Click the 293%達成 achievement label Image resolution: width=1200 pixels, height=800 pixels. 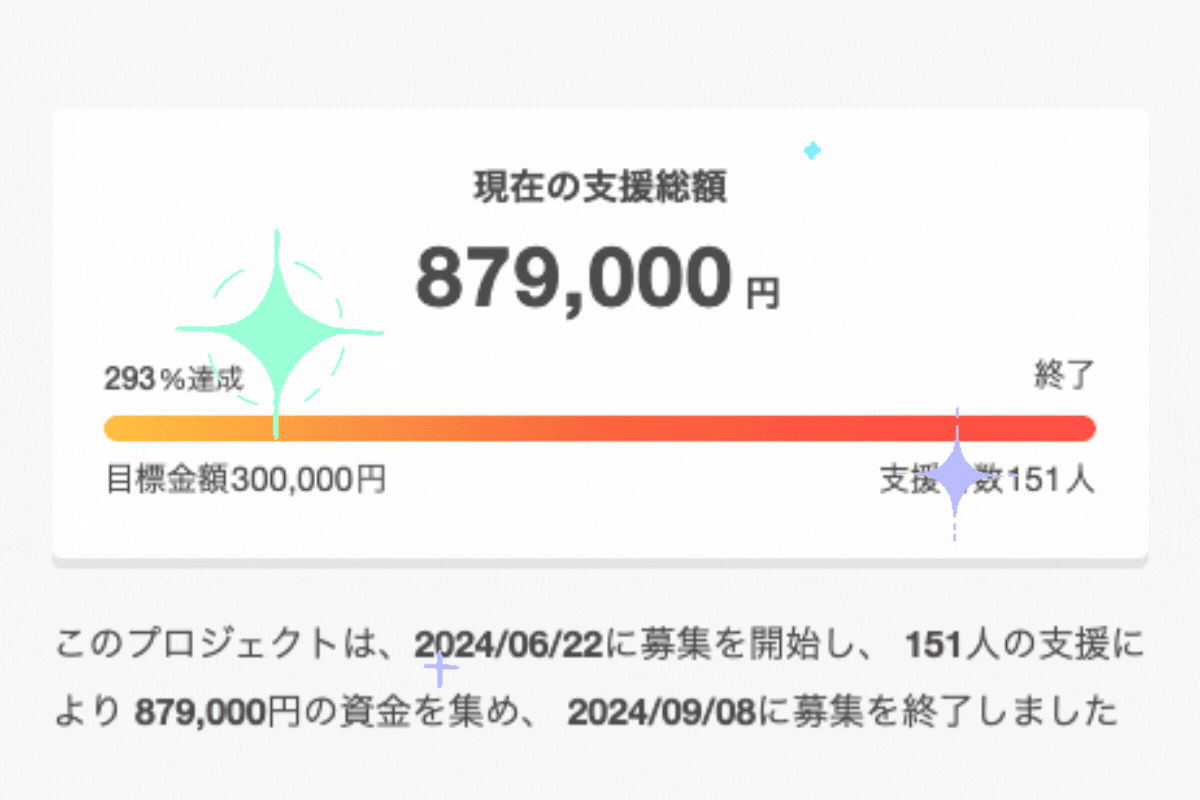click(173, 379)
